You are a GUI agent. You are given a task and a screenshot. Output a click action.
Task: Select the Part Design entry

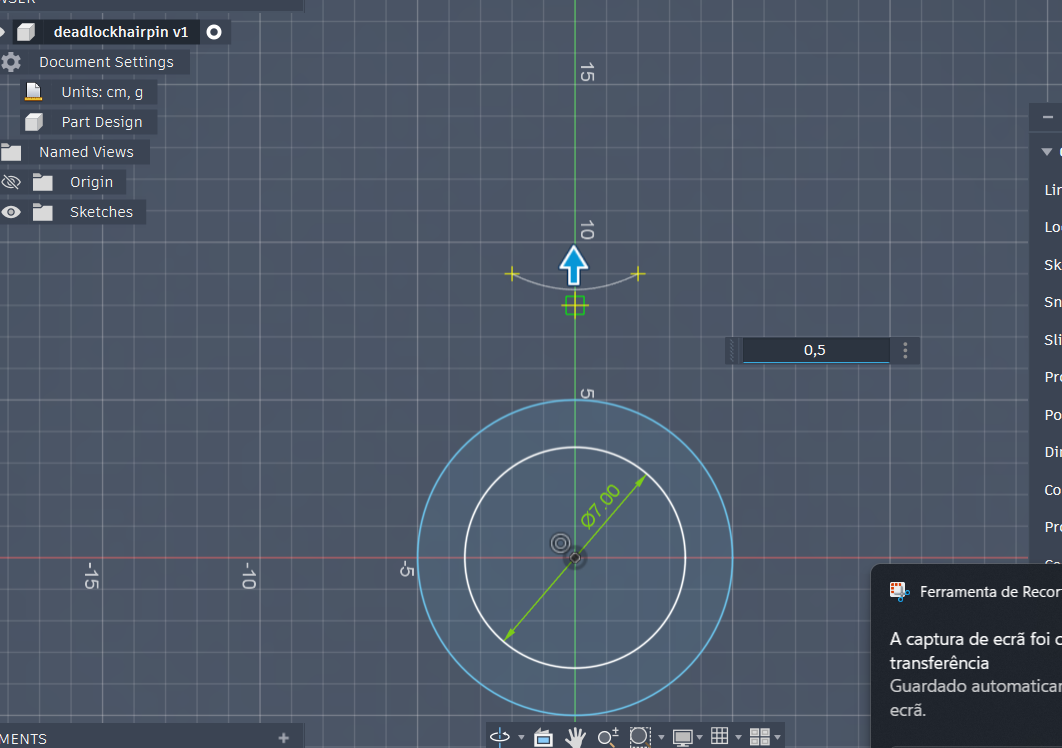[x=102, y=122]
